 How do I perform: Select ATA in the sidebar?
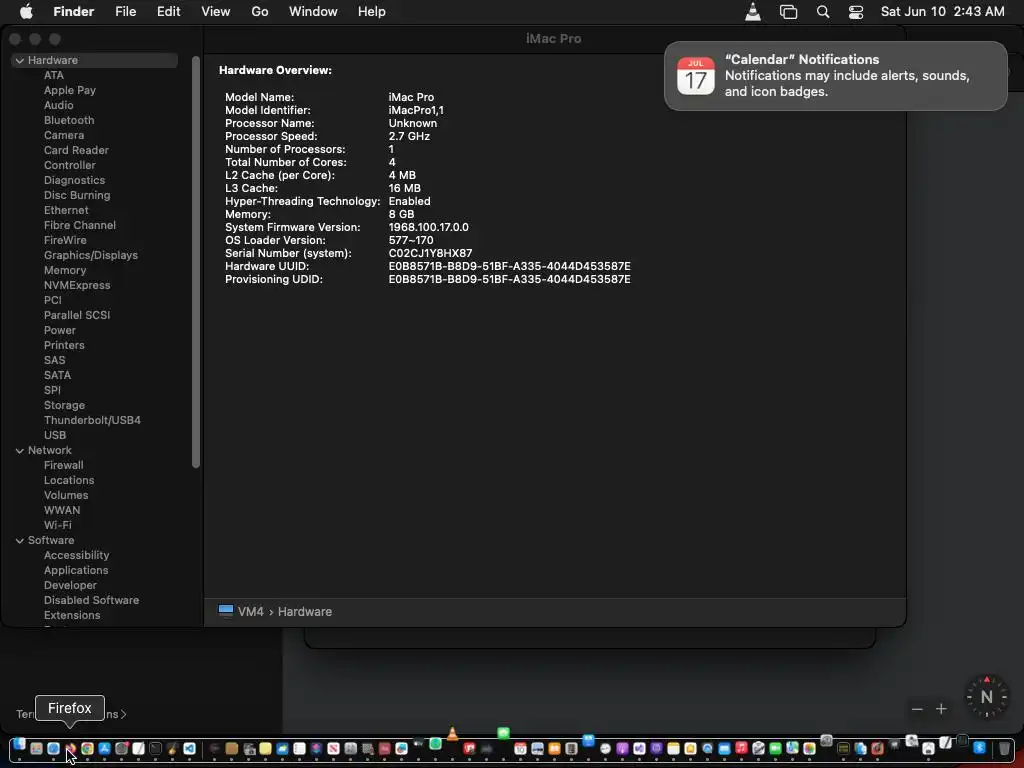(x=54, y=75)
